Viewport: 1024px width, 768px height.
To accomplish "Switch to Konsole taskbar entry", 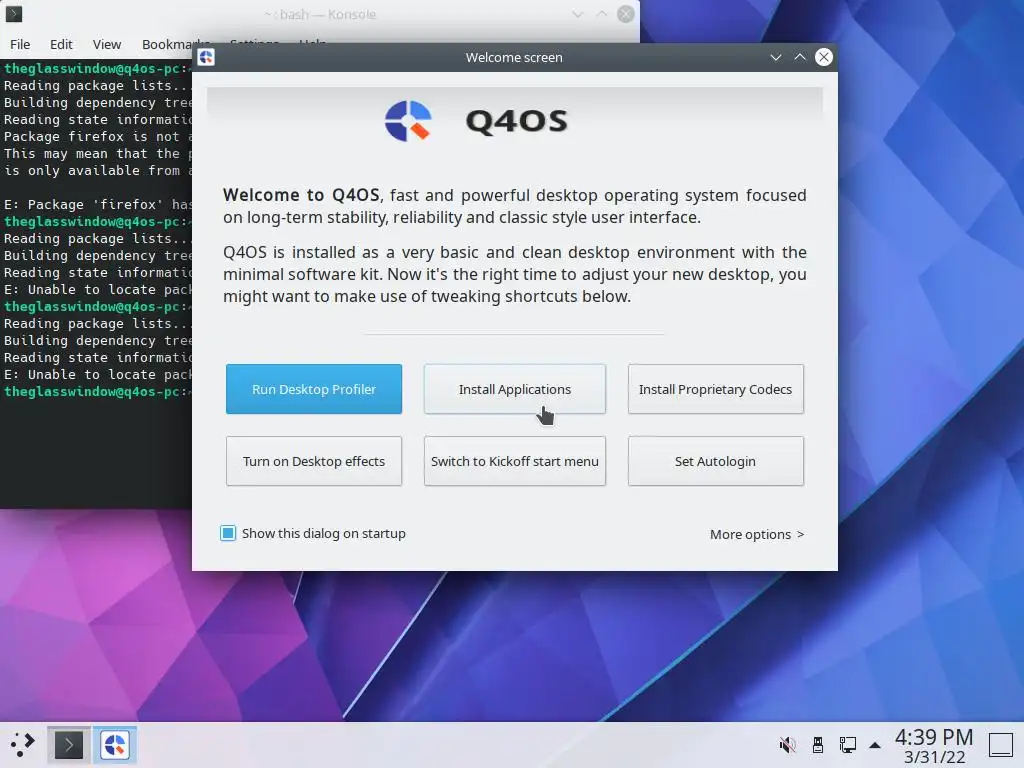I will (69, 744).
